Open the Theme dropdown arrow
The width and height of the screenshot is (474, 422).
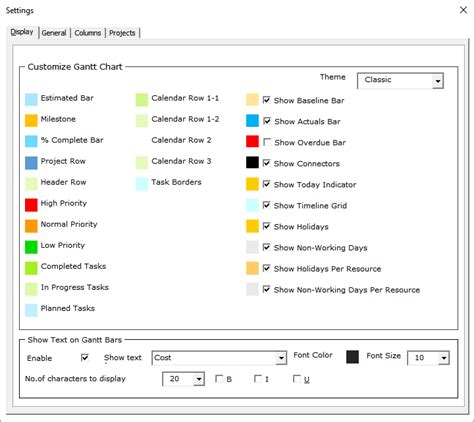tap(438, 81)
